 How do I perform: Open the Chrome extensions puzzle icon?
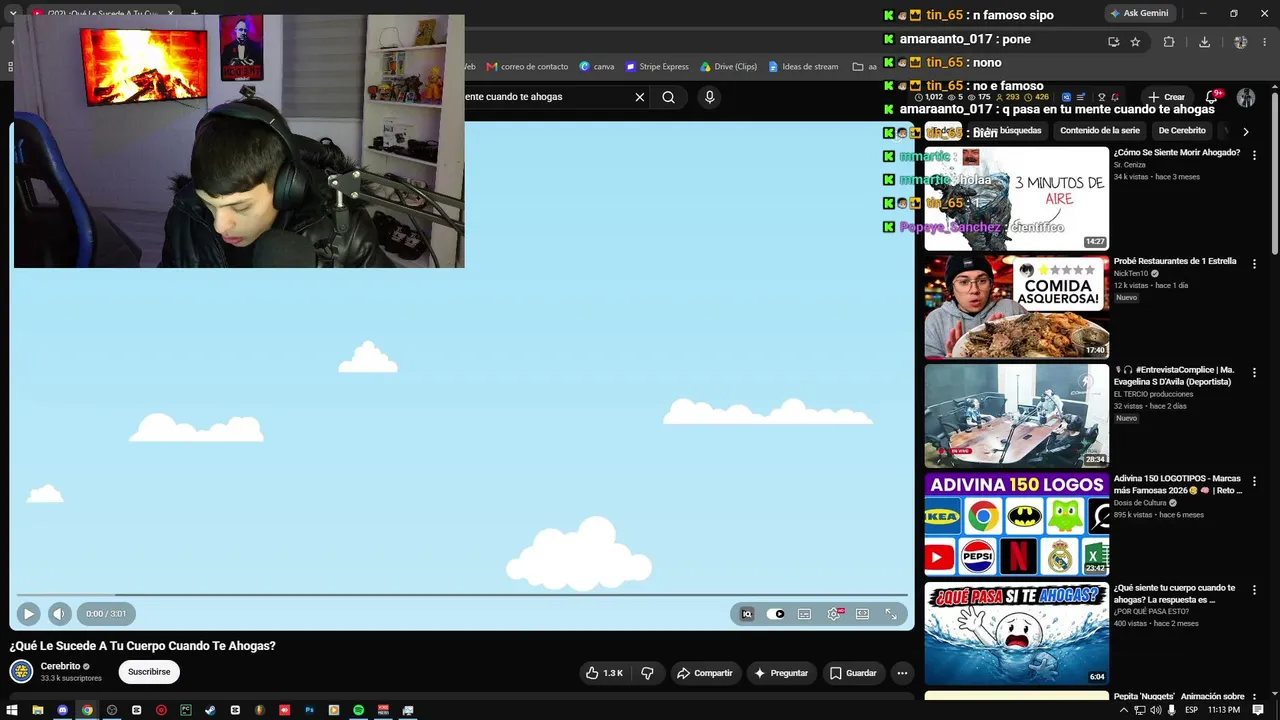click(x=1169, y=42)
